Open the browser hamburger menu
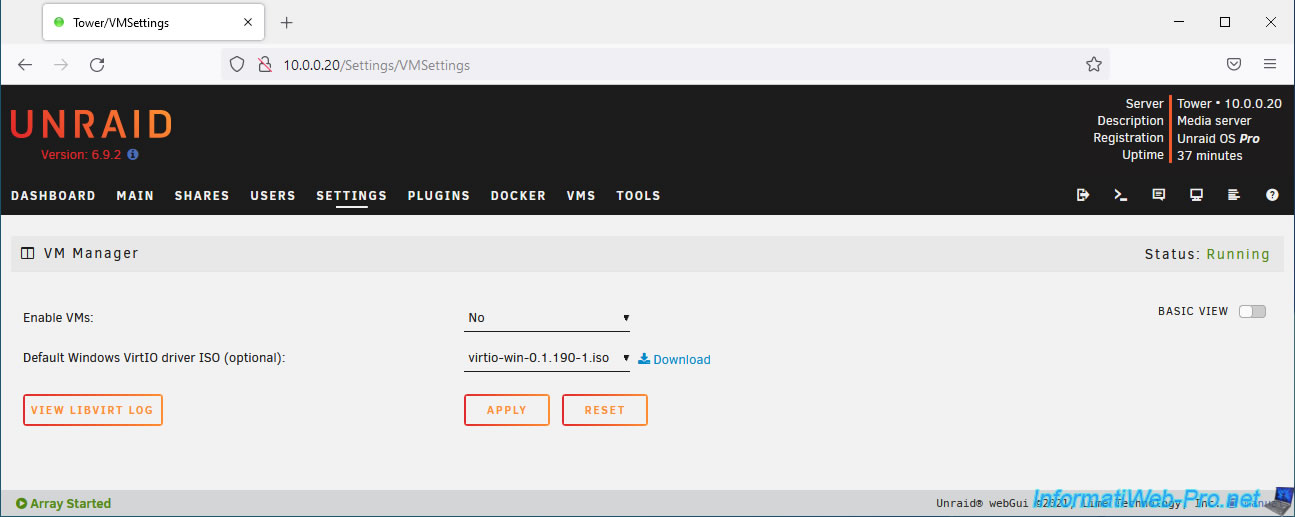The width and height of the screenshot is (1295, 517). (1270, 64)
